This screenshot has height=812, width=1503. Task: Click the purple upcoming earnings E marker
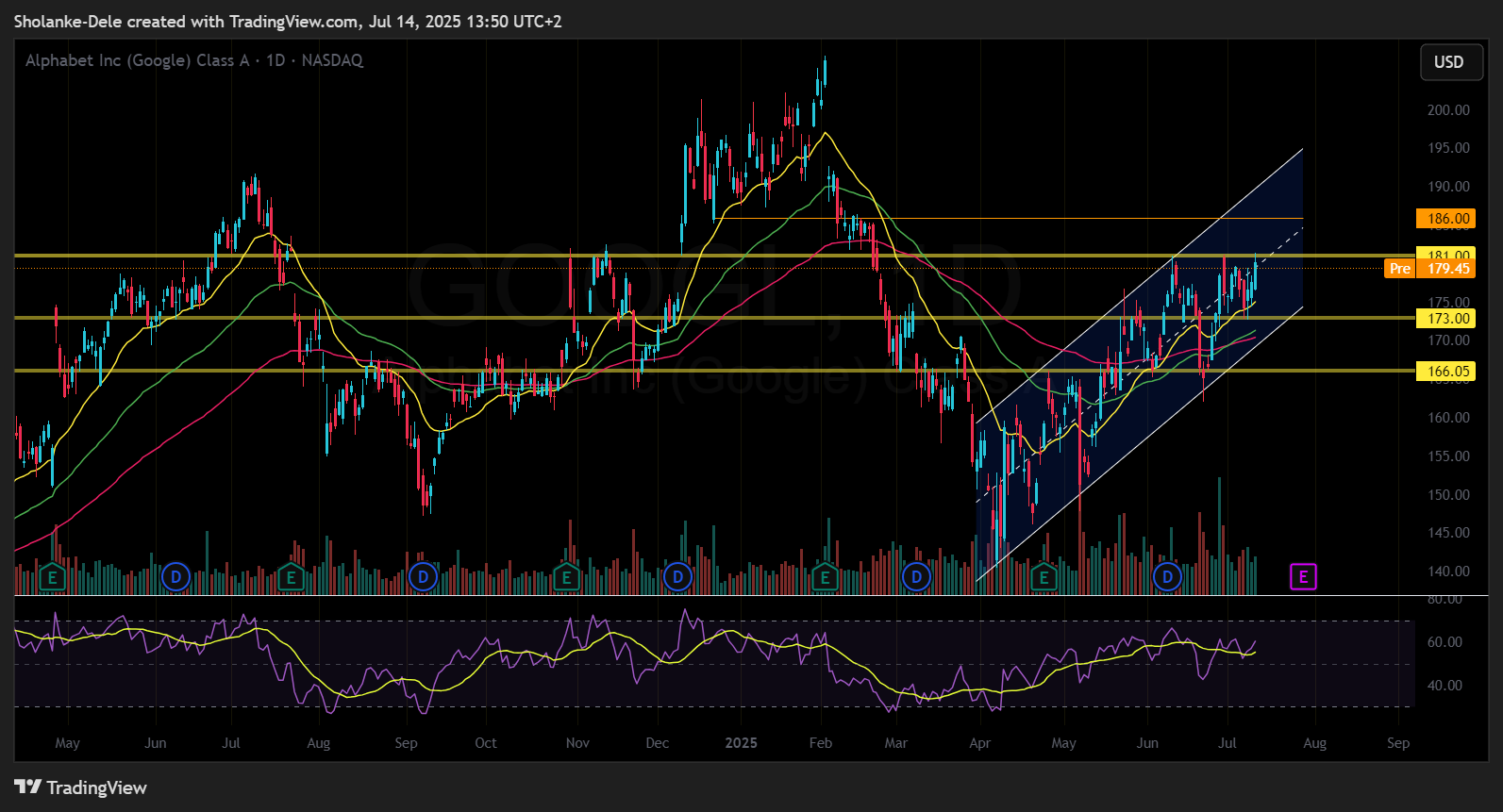click(1303, 576)
